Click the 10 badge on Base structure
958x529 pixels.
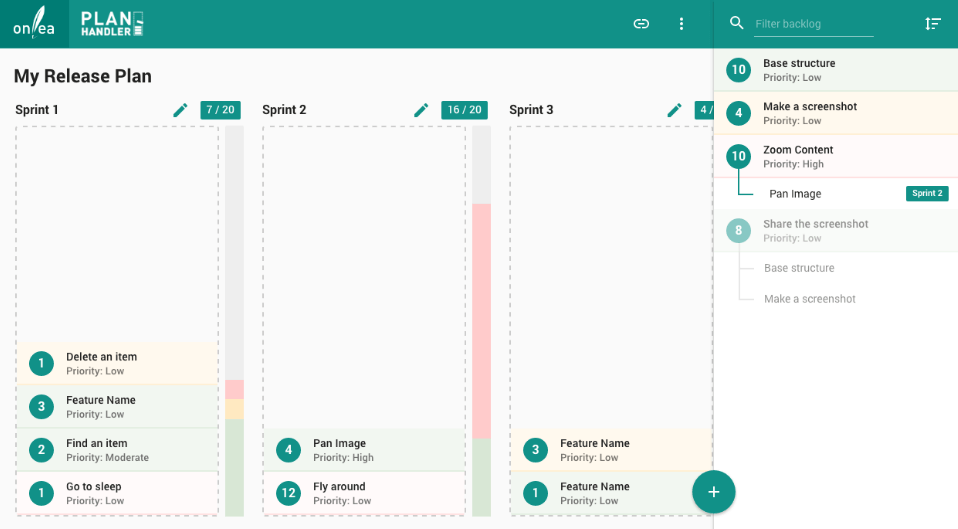[738, 70]
